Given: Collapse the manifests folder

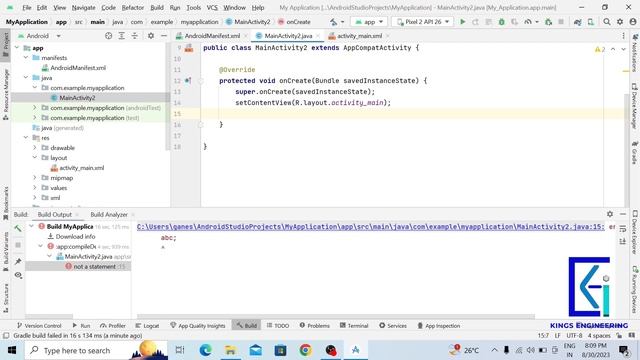Looking at the screenshot, I should 26,58.
